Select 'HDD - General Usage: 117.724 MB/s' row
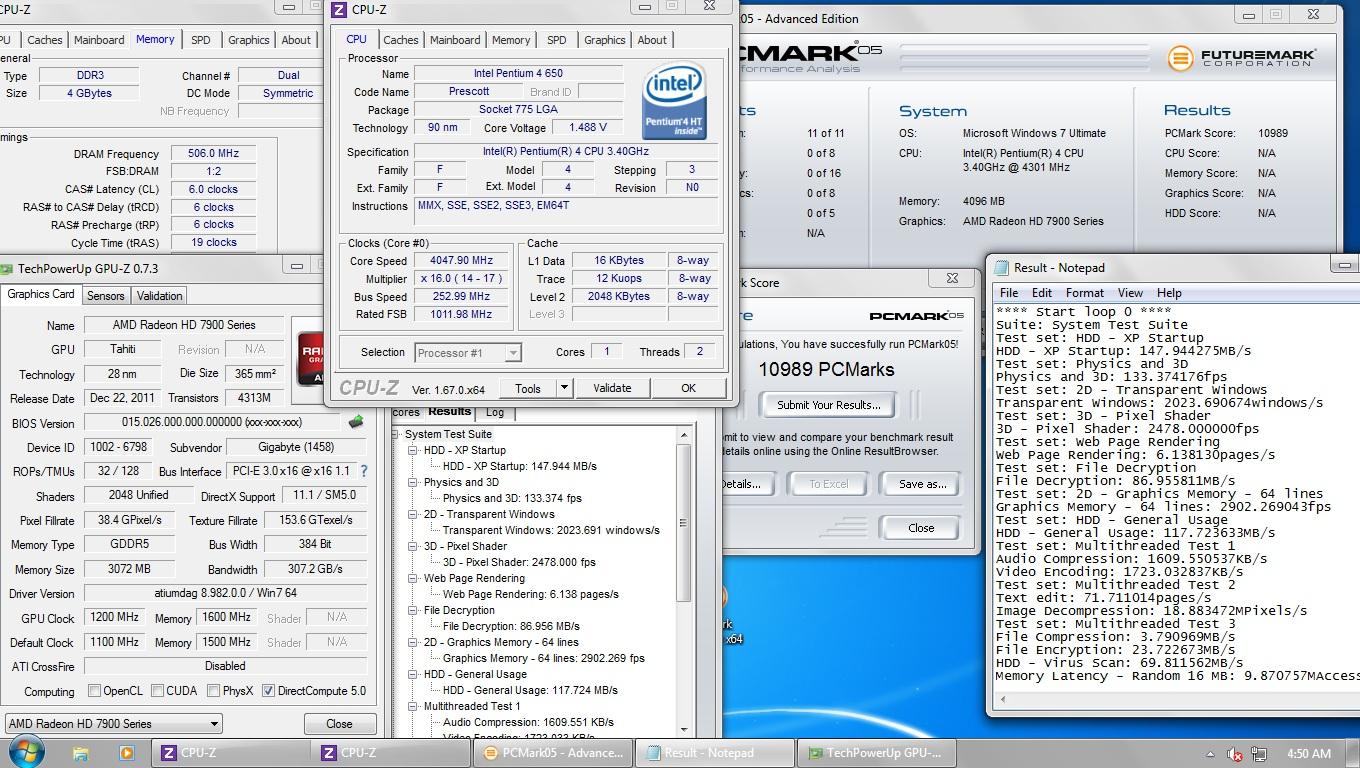This screenshot has width=1360, height=768. (530, 690)
